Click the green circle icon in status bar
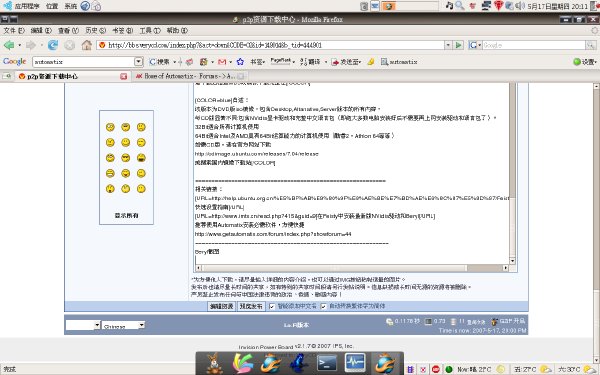The width and height of the screenshot is (600, 375). (x=449, y=369)
